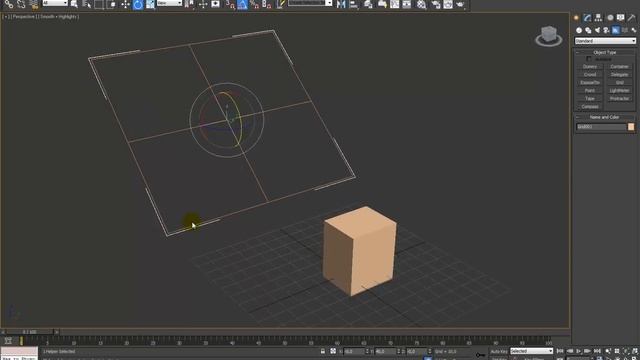
Task: Open the Select by Name dialog
Action: tap(87, 4)
